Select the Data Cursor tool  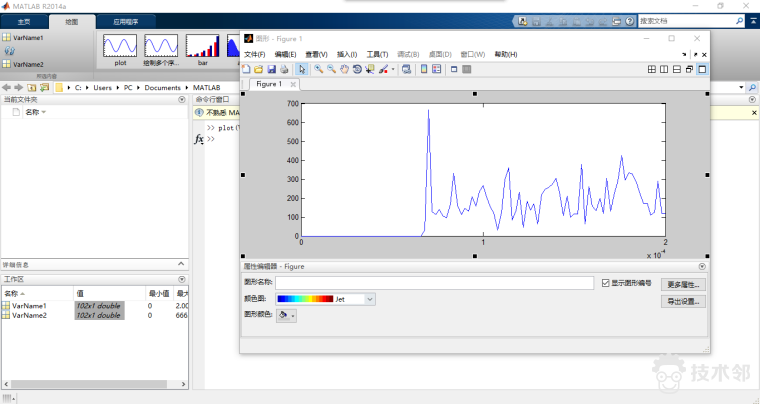point(370,69)
